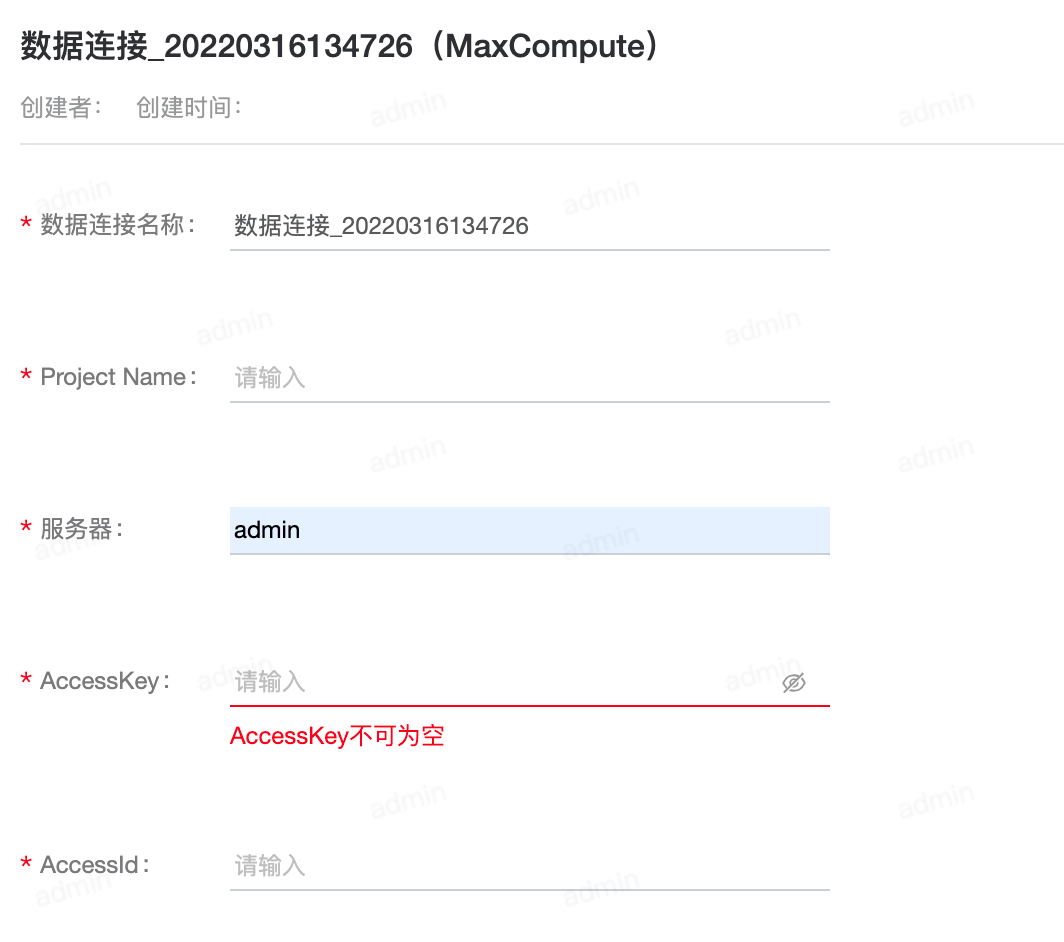This screenshot has width=1064, height=942.
Task: Click the required asterisk beside AccessId
Action: click(x=26, y=863)
